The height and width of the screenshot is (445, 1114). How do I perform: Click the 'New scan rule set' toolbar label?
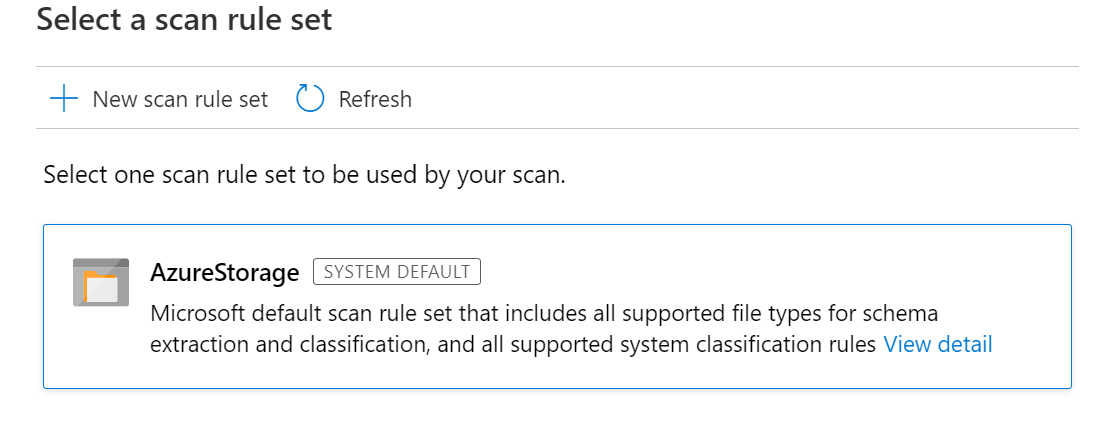(180, 99)
